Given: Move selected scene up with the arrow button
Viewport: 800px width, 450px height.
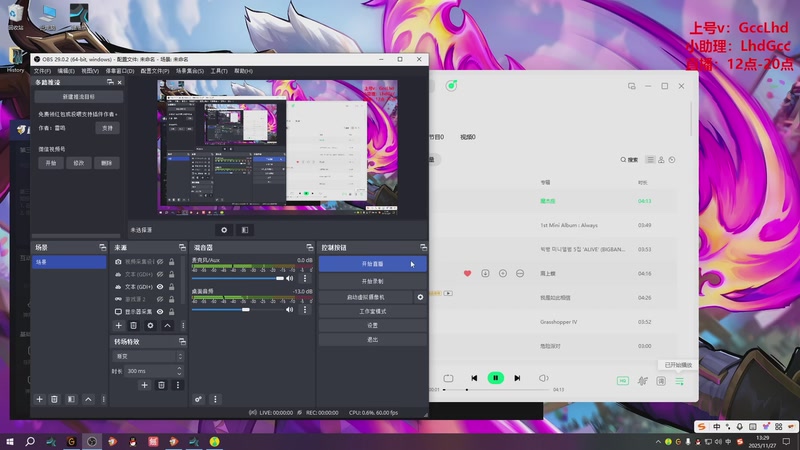Looking at the screenshot, I should coord(88,399).
